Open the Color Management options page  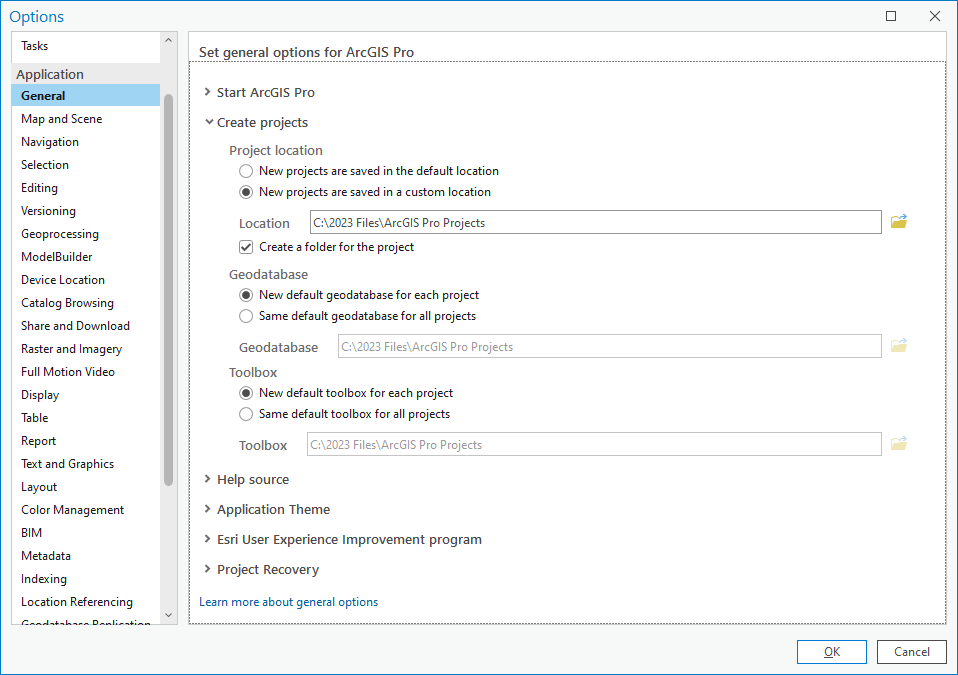[x=72, y=510]
